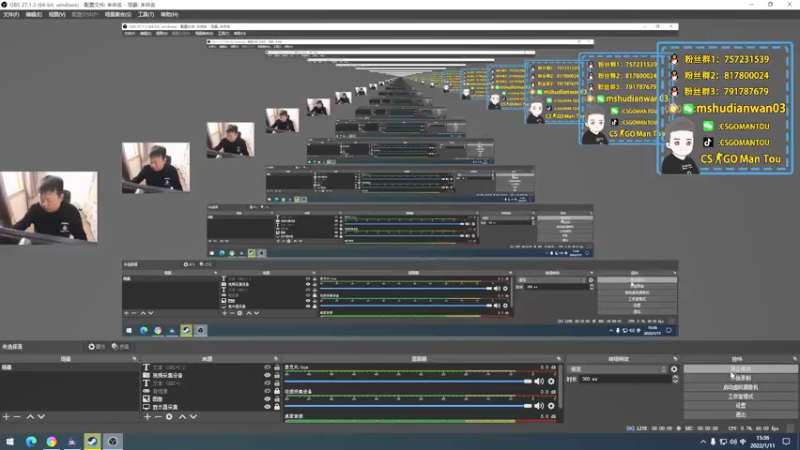
Task: Open the 麦克风/Aux channel gear settings
Action: tap(551, 381)
